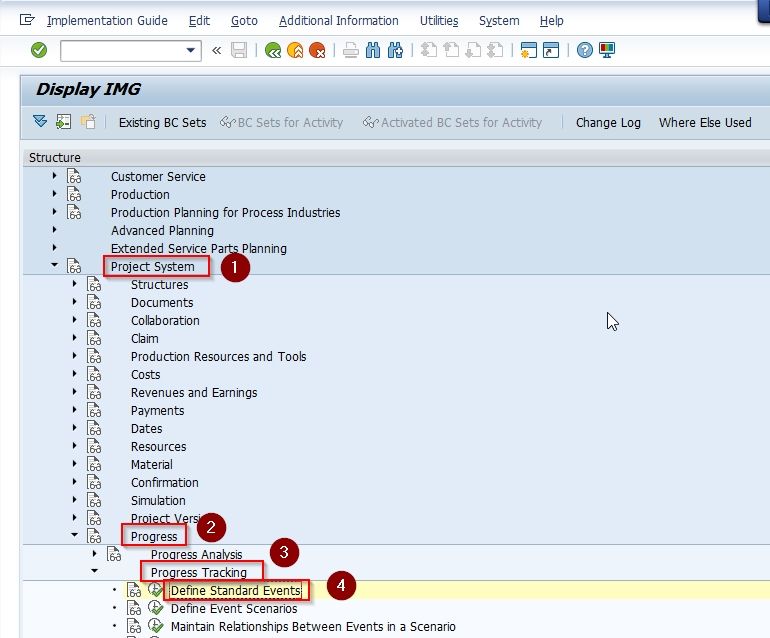Click the blue Help question mark icon
Image resolution: width=770 pixels, height=638 pixels.
point(584,50)
